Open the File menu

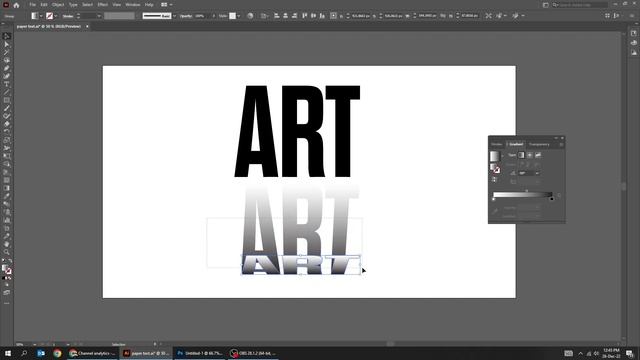click(33, 5)
